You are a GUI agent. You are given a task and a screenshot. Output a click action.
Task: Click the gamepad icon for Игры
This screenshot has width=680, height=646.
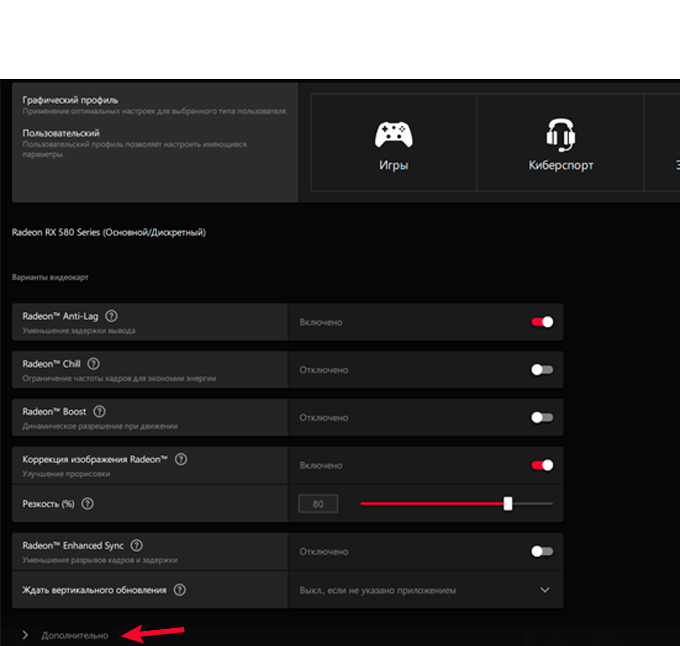tap(394, 134)
